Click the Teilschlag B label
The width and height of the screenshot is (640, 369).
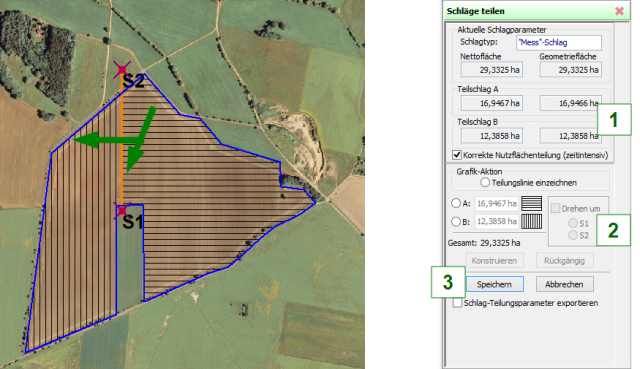tap(478, 122)
